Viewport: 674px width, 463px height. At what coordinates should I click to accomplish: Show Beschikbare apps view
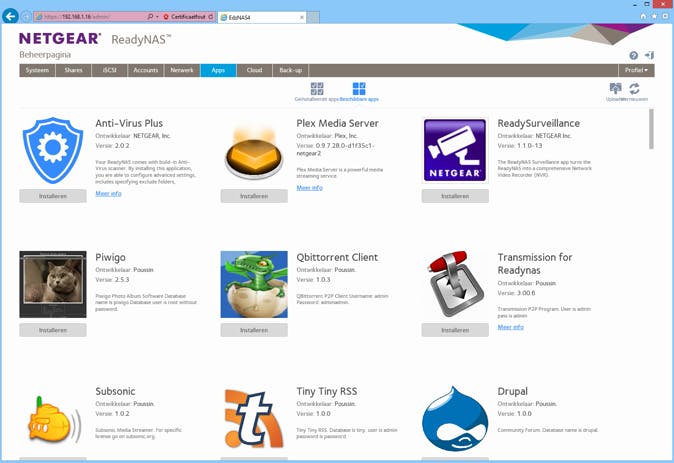[359, 92]
